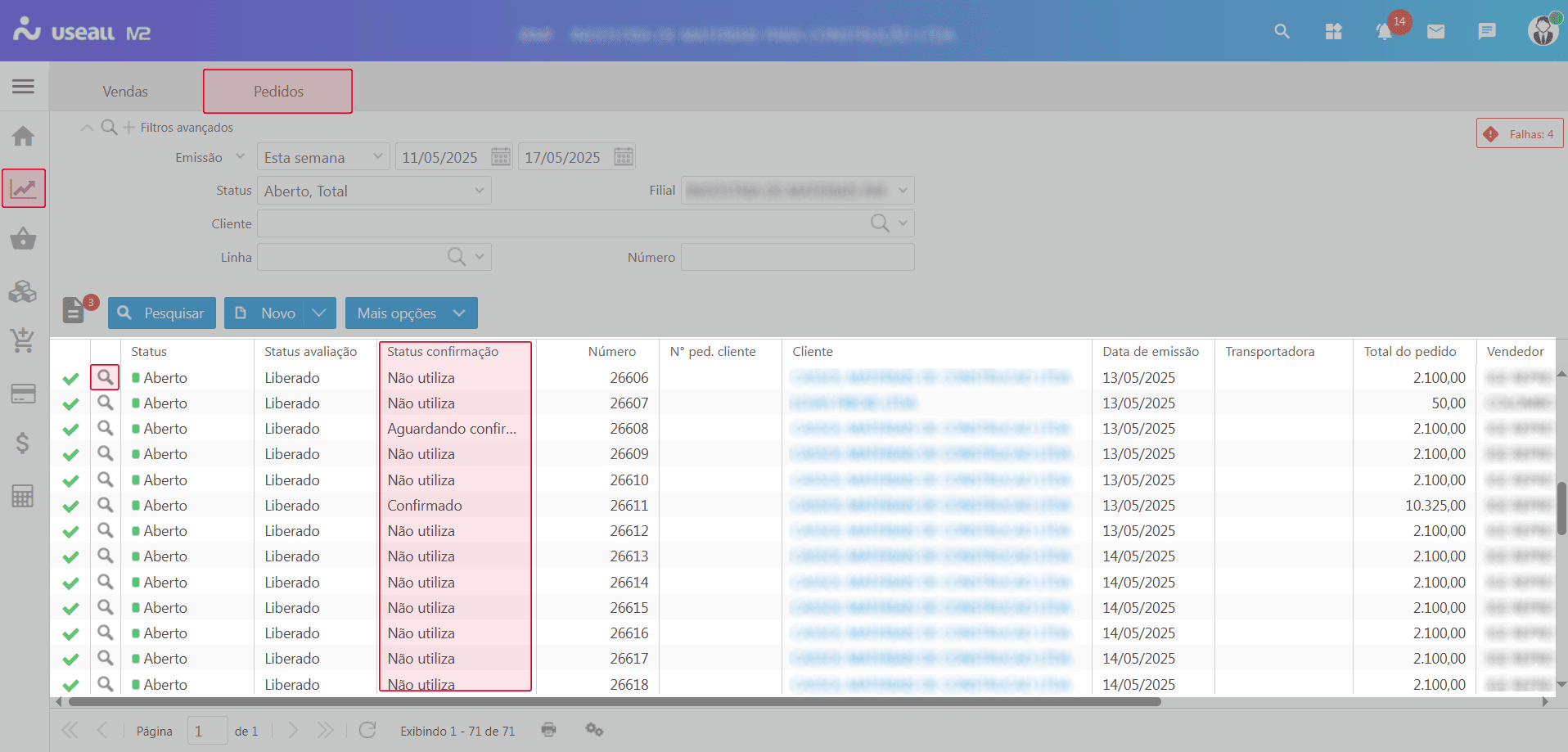Toggle the green checkmark for order 26608

click(71, 430)
